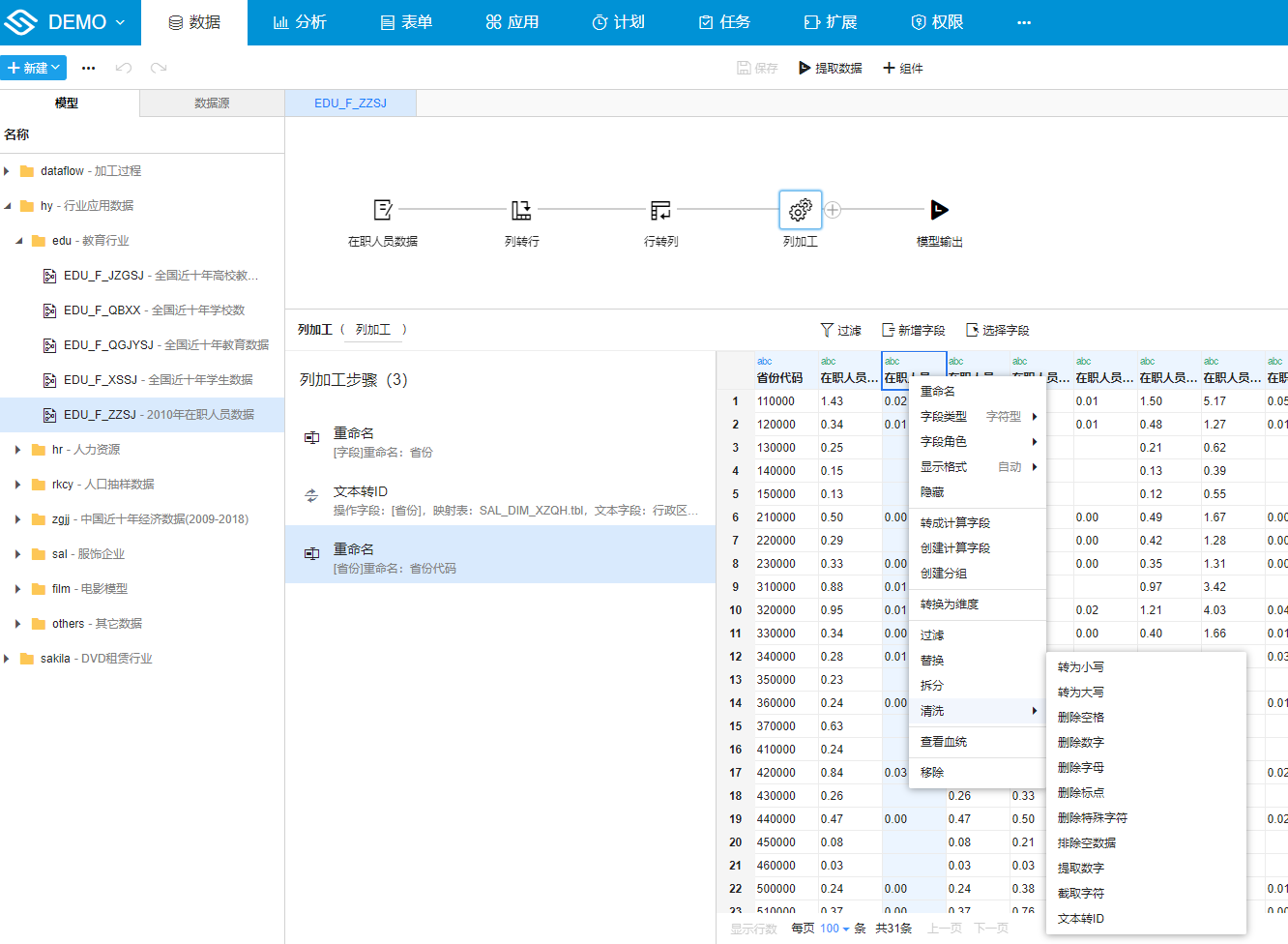Click the 列加工 gear node
This screenshot has width=1288, height=944.
[x=800, y=210]
